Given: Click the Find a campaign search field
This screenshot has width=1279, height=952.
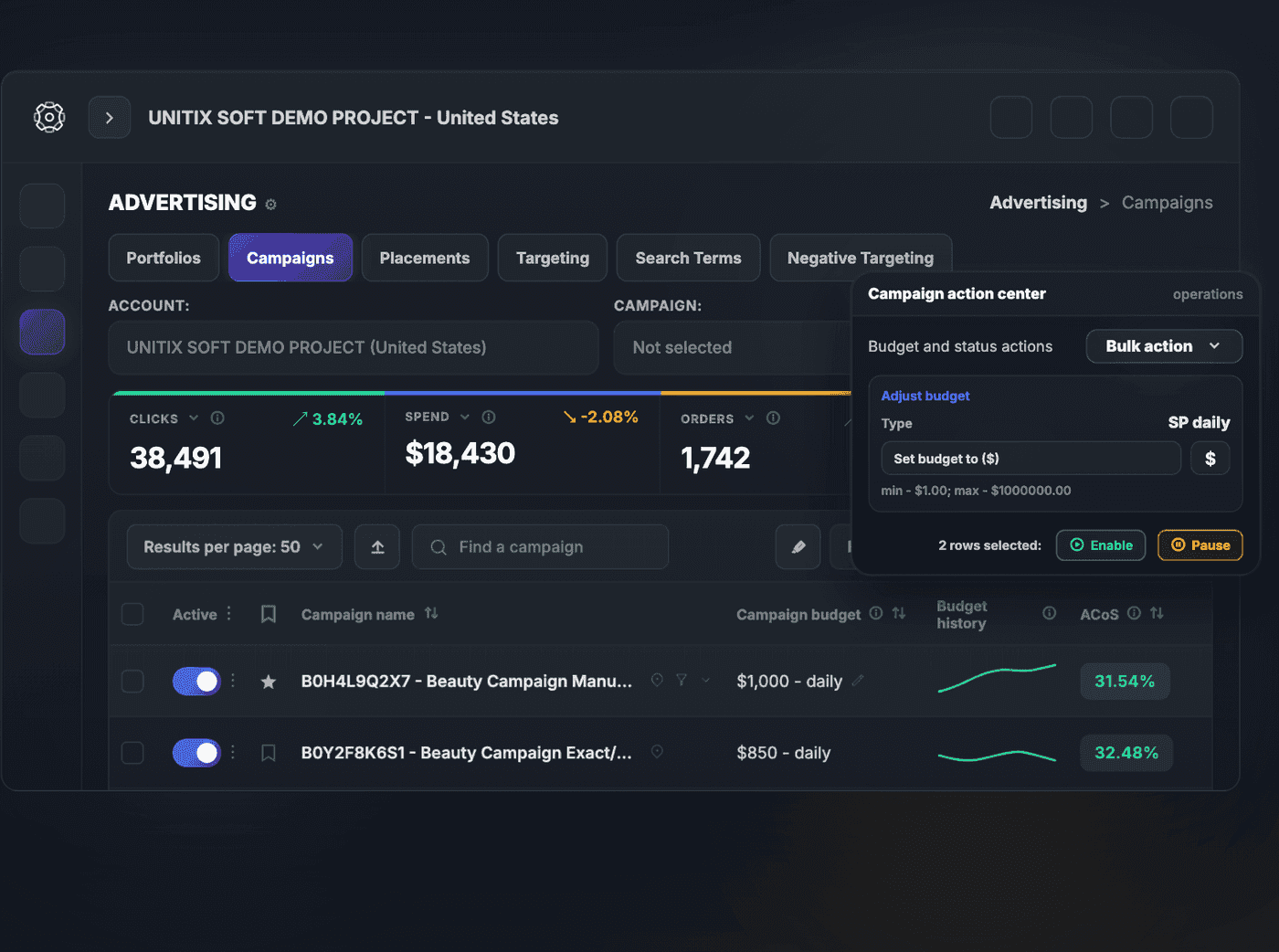Looking at the screenshot, I should 540,547.
